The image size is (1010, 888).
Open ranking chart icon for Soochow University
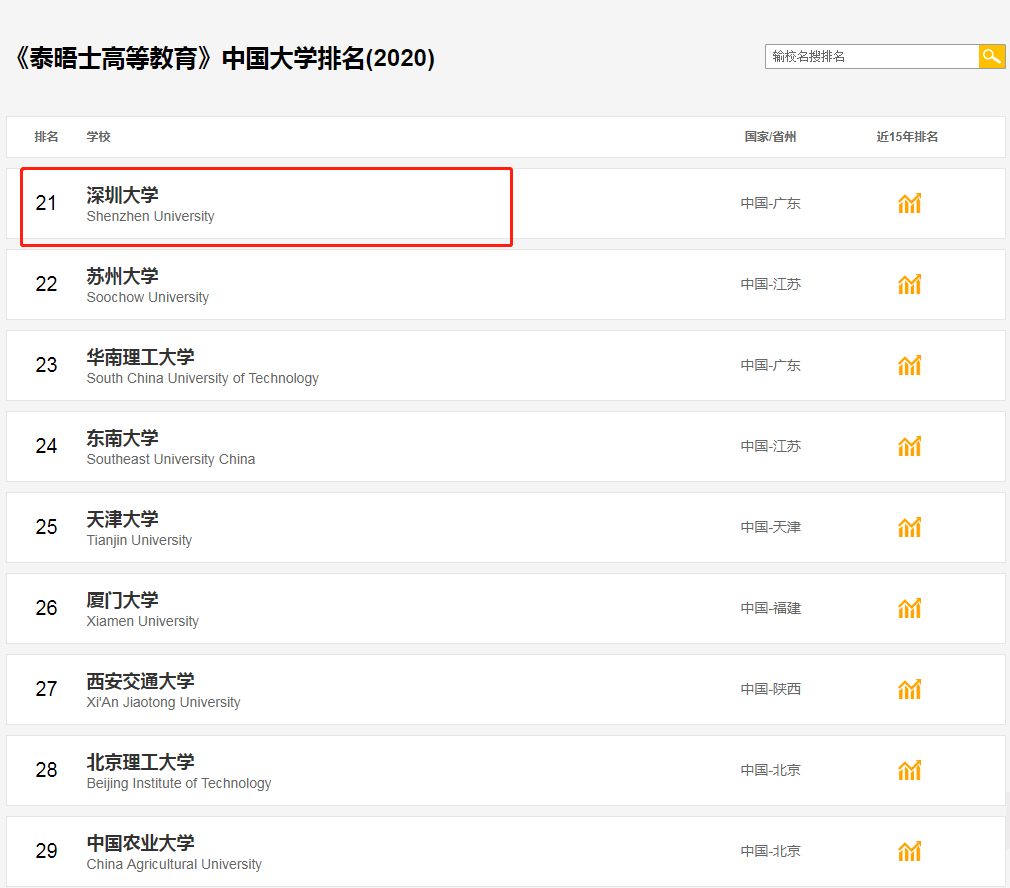[x=910, y=284]
